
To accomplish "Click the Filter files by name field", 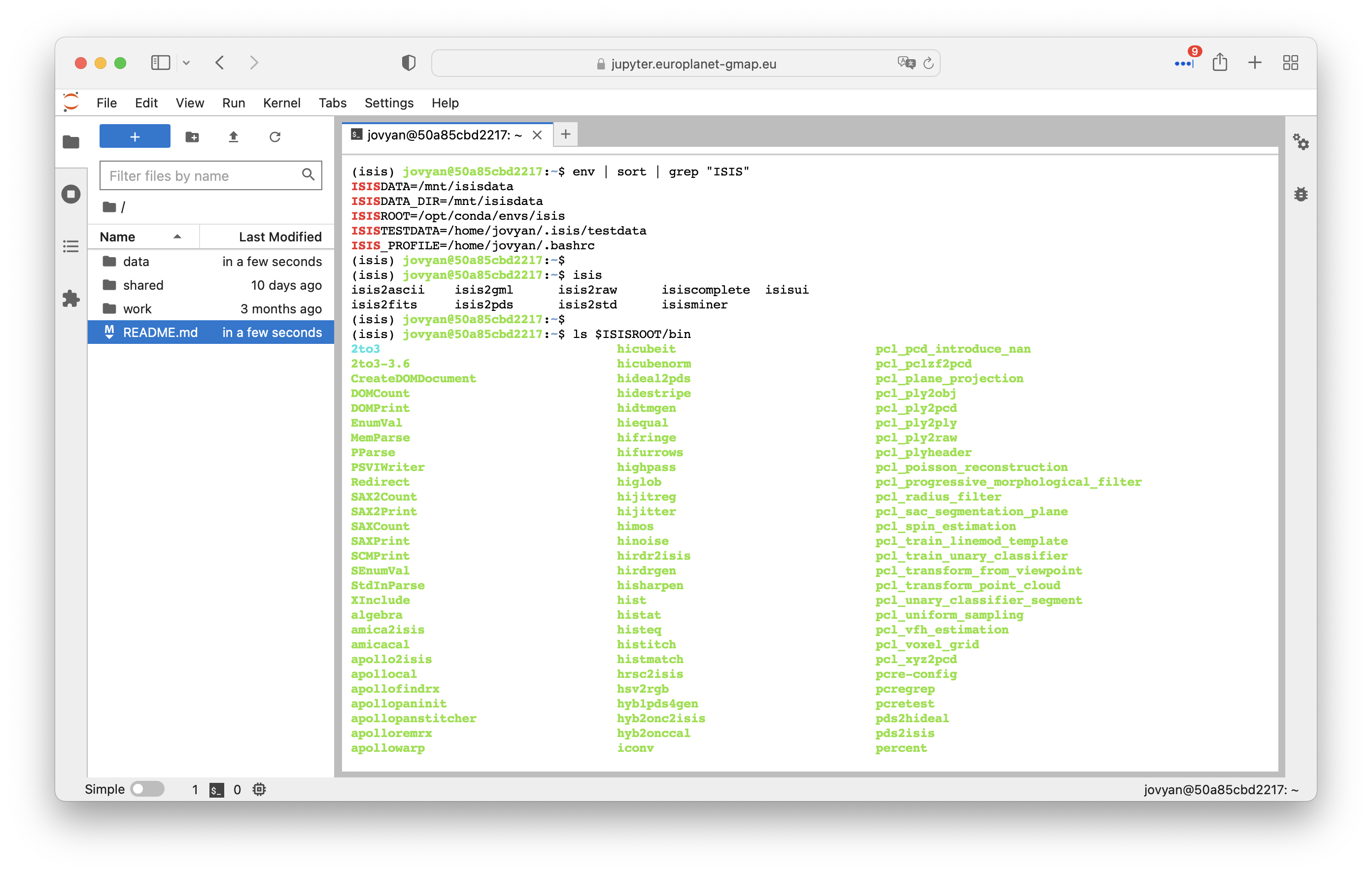I will coord(210,175).
